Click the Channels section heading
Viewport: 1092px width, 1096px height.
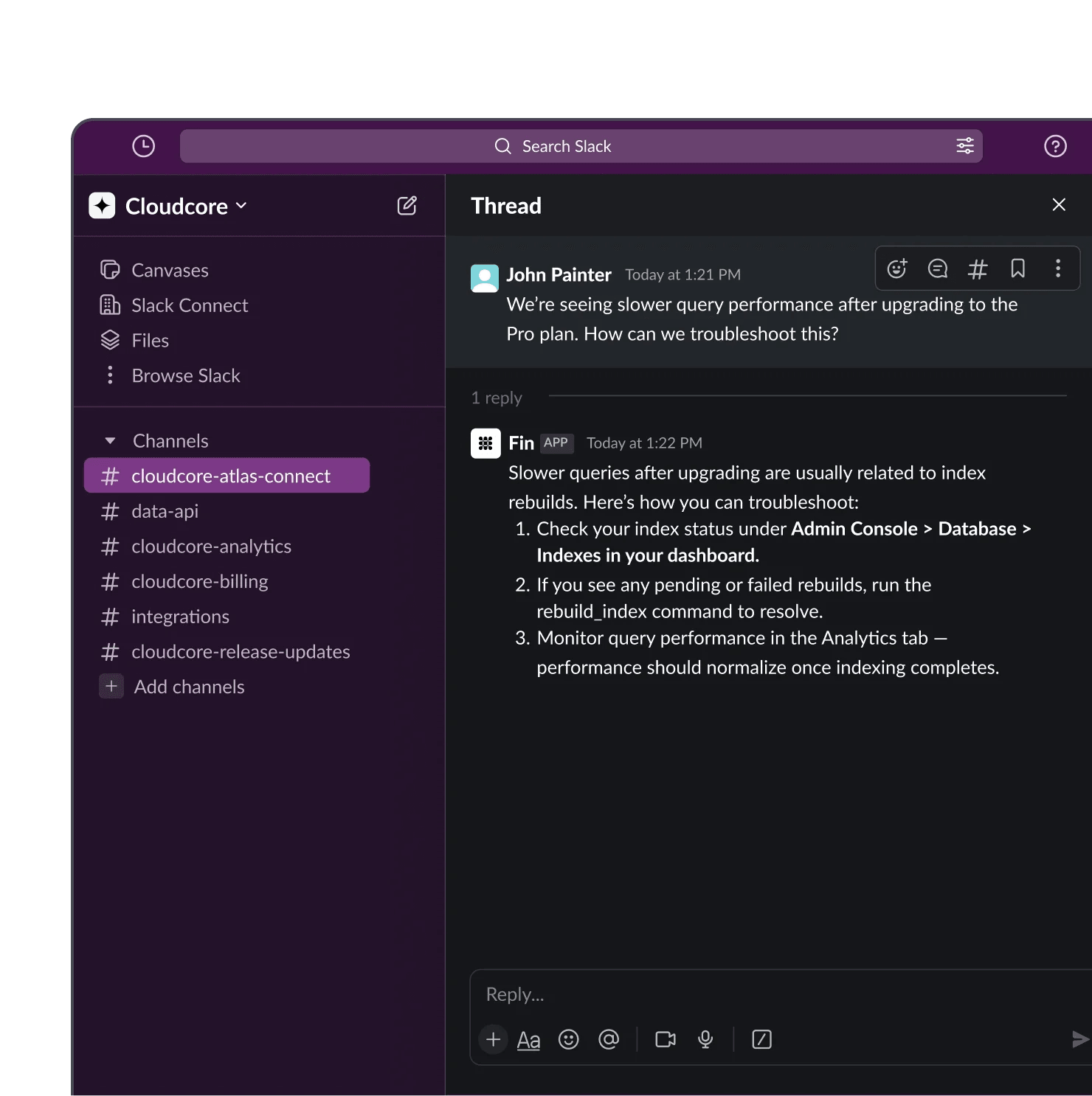[170, 441]
